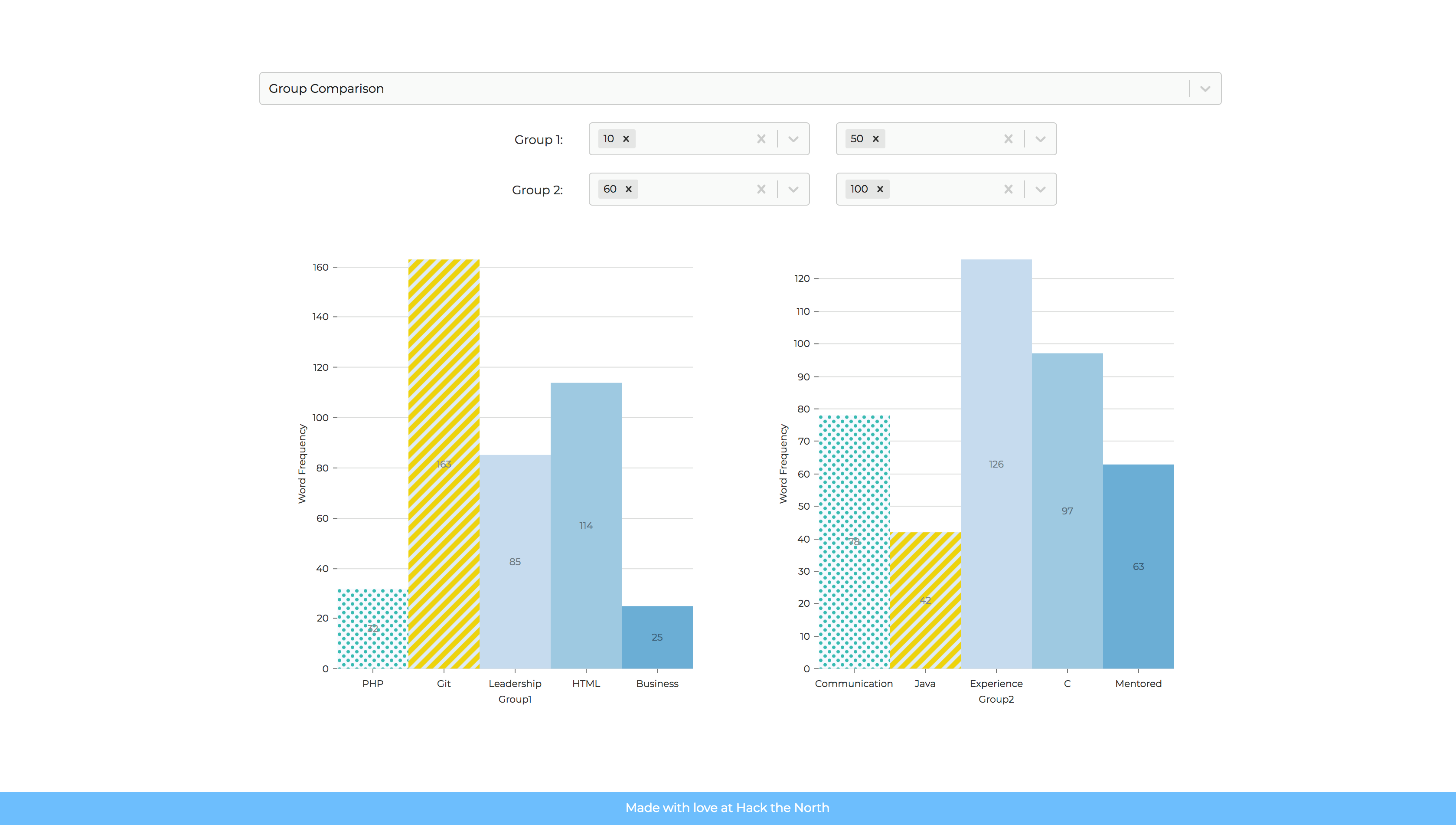Remove the 60 tag from Group 2
Image resolution: width=1456 pixels, height=825 pixels.
pyautogui.click(x=629, y=189)
